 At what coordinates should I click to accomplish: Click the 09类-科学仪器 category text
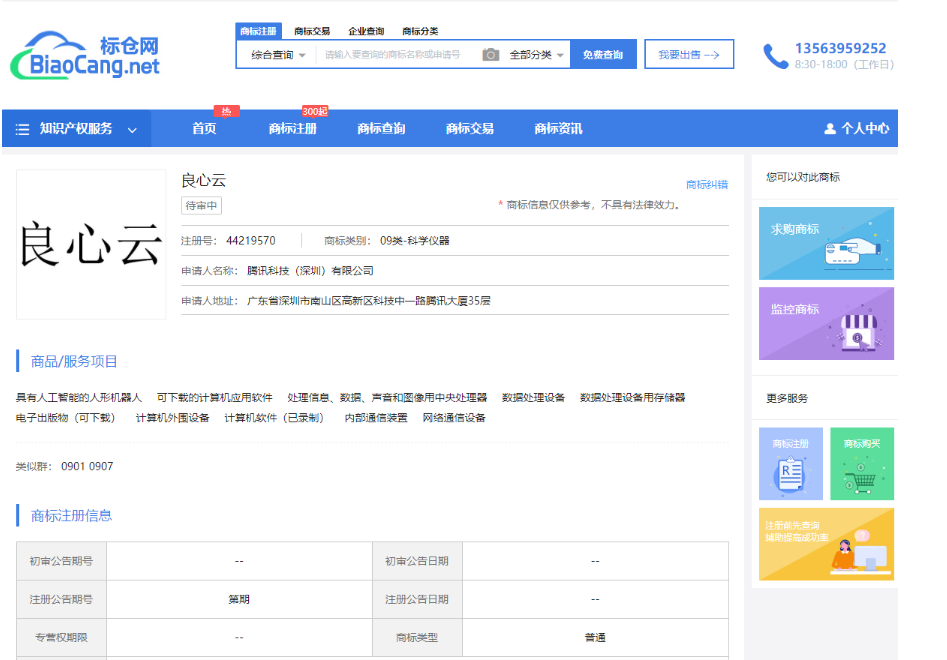pos(415,241)
